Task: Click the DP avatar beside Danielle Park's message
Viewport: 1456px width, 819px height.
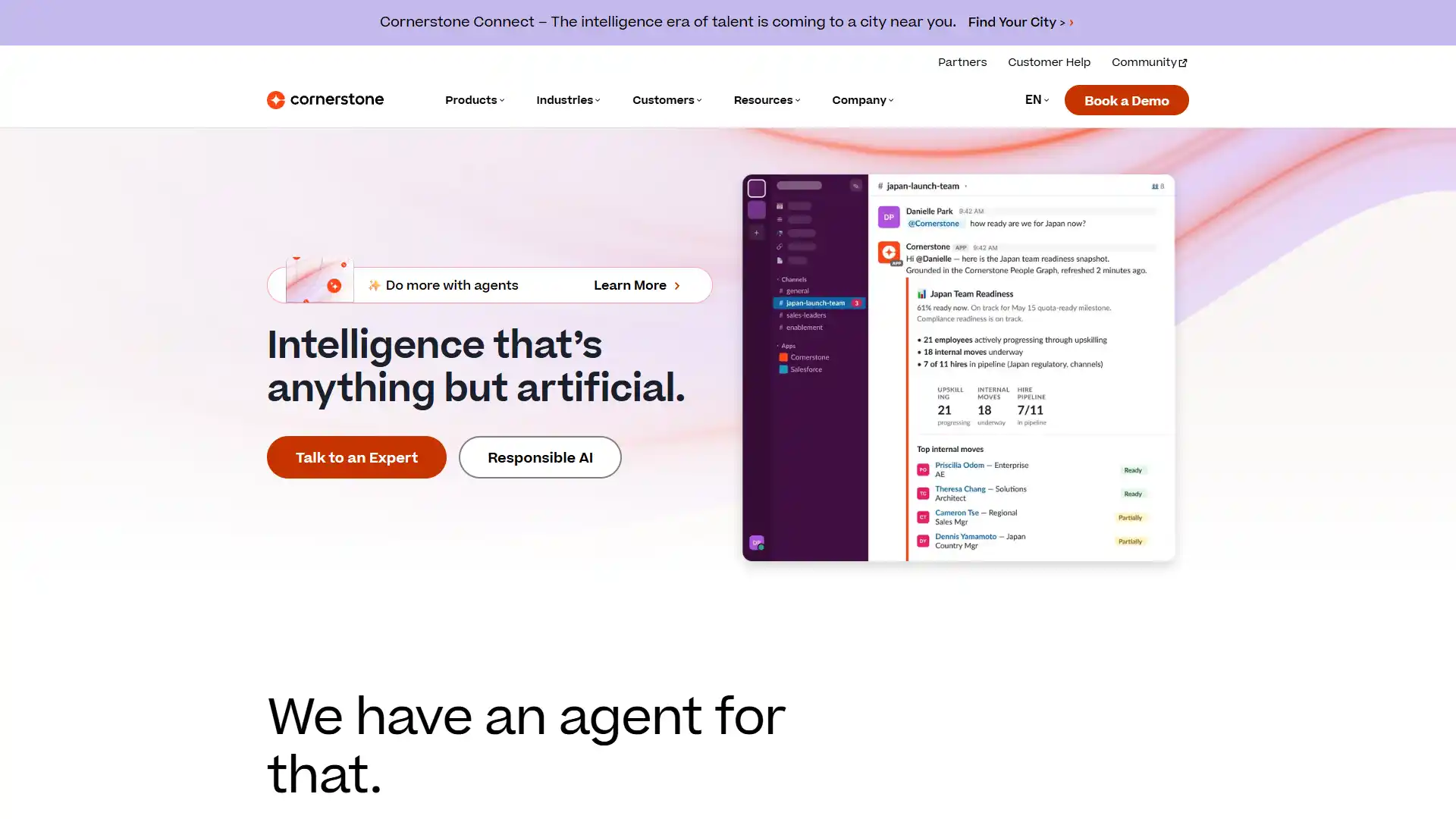Action: click(889, 217)
